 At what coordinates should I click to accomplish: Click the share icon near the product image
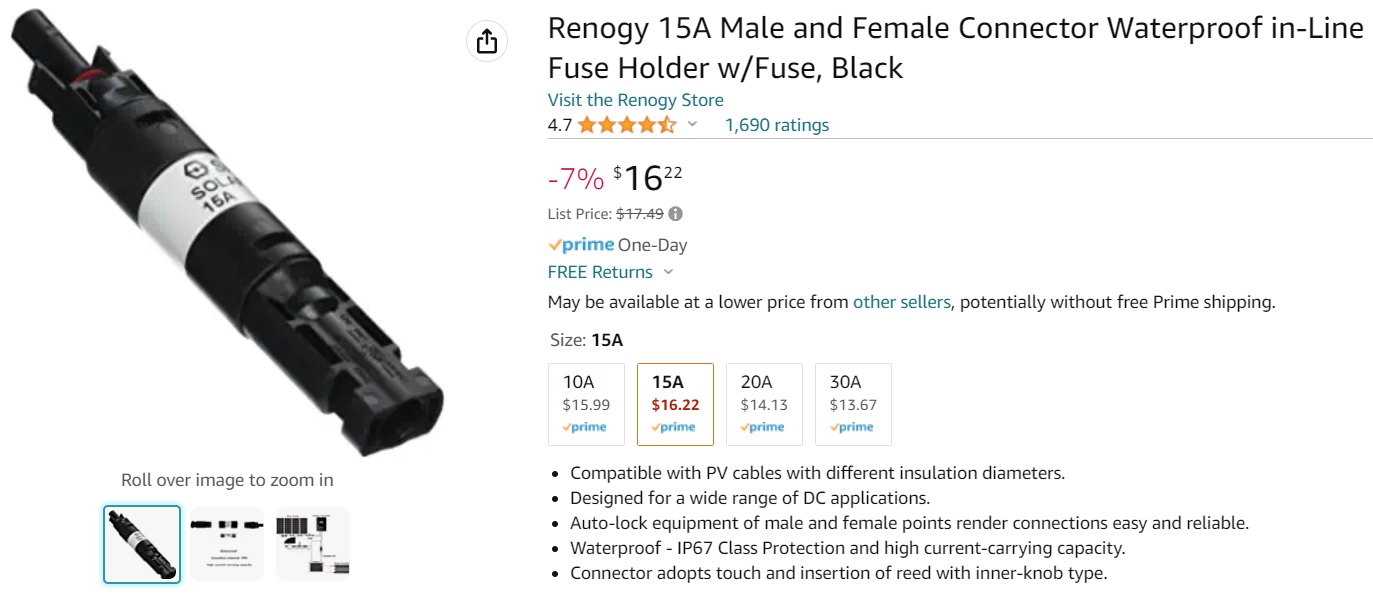pos(487,41)
